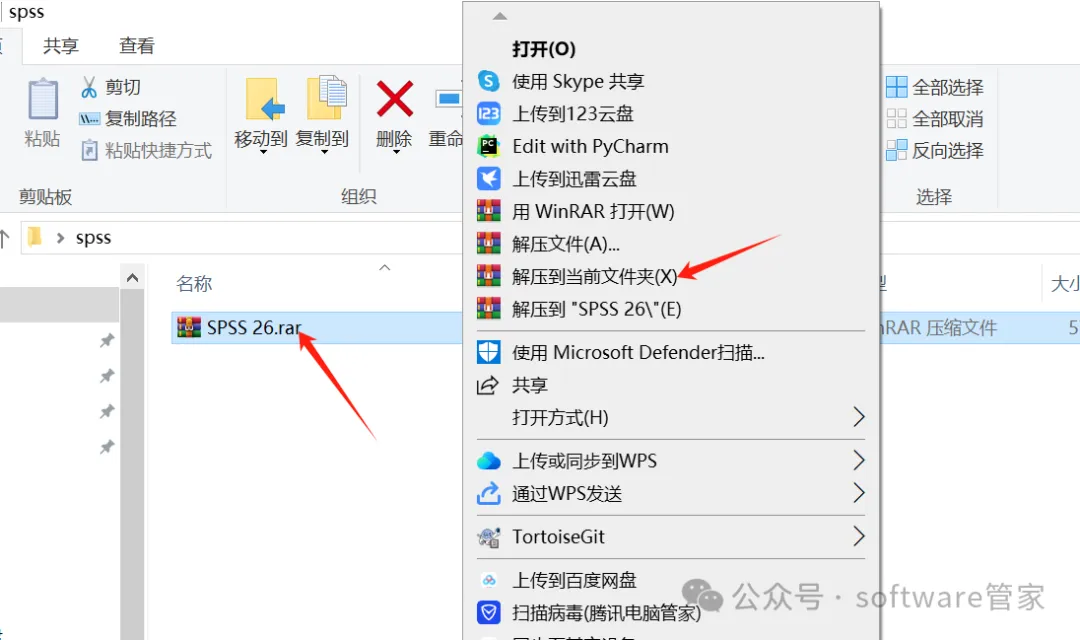Switch to the 查看 ribbon tab
Screen dimensions: 1080x640
pyautogui.click(x=136, y=46)
